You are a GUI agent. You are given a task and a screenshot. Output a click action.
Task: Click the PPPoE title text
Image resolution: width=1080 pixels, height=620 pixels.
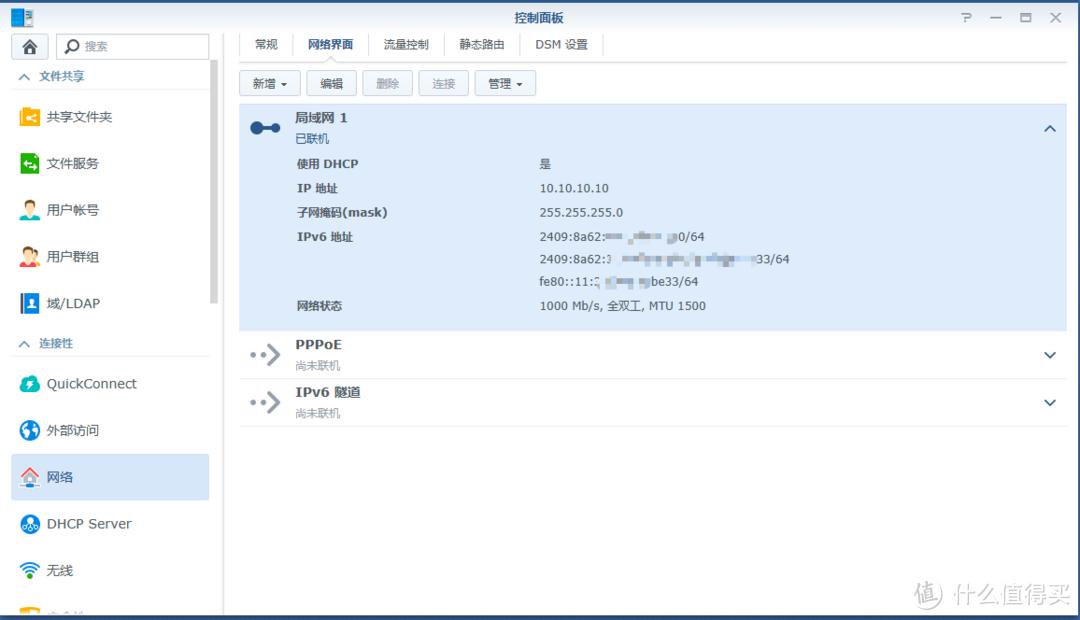[318, 344]
